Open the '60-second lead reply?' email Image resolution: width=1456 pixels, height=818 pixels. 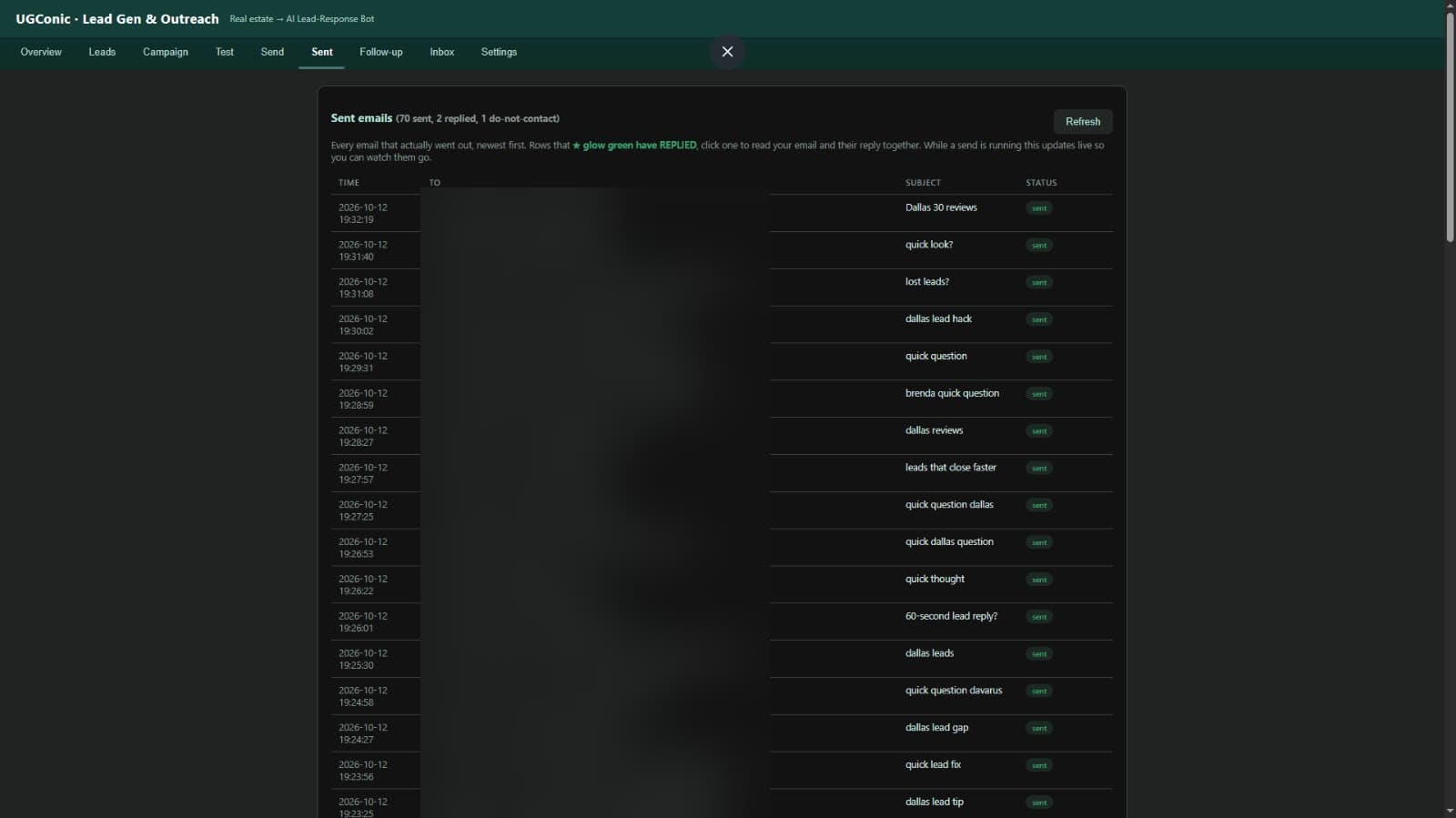722,621
